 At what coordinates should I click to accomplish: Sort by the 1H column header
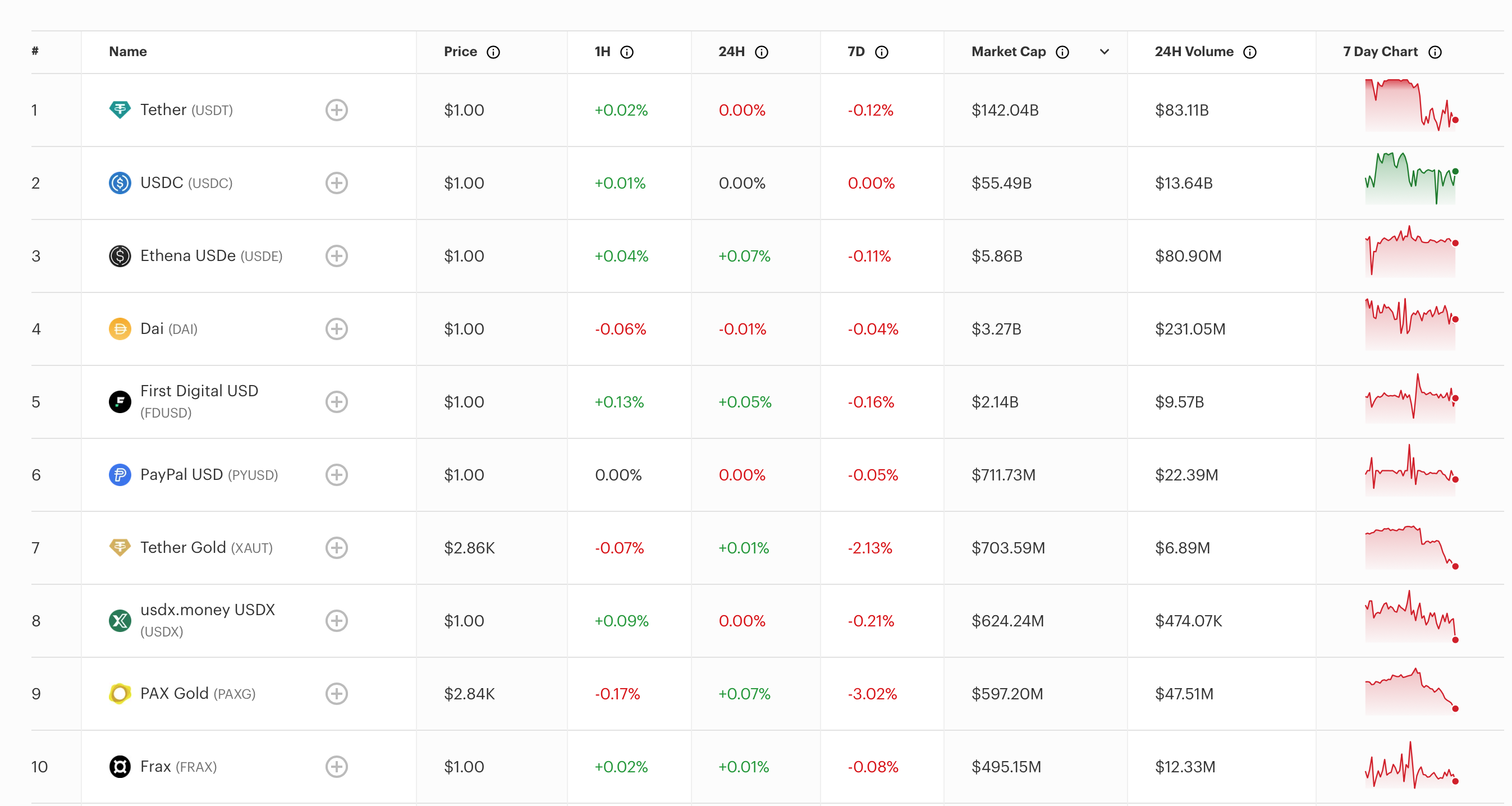602,52
